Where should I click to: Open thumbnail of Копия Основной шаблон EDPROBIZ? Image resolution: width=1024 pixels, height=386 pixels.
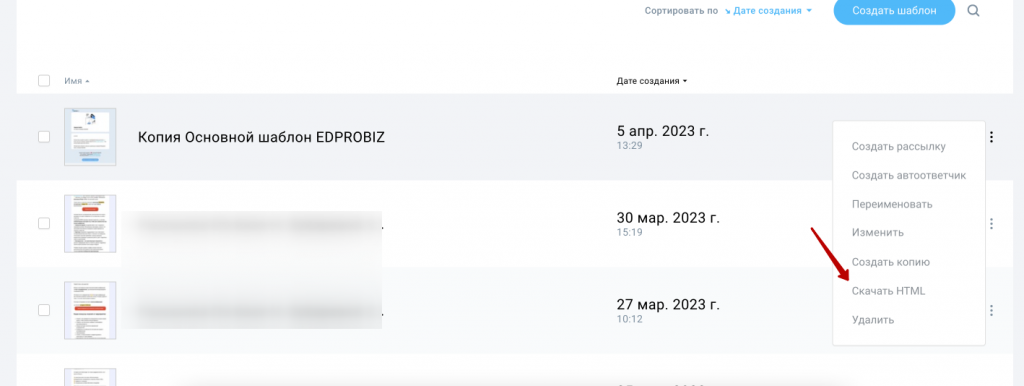point(90,137)
